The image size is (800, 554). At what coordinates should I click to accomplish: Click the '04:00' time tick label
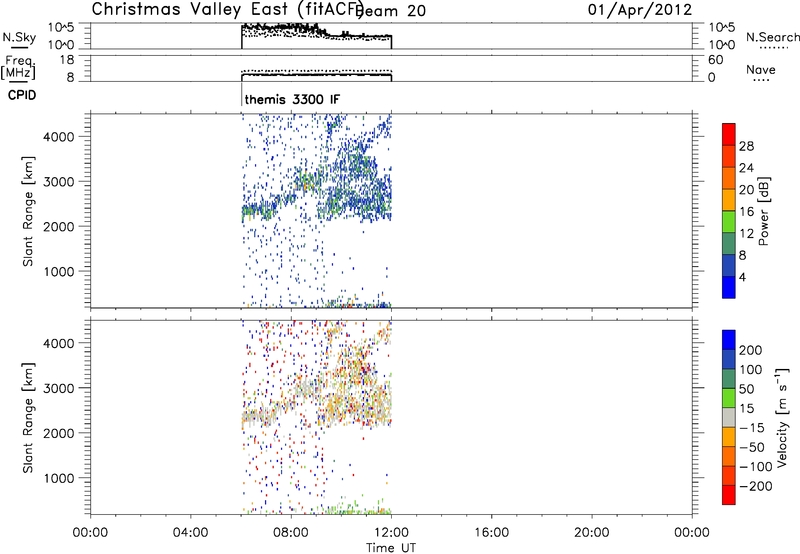pos(191,533)
